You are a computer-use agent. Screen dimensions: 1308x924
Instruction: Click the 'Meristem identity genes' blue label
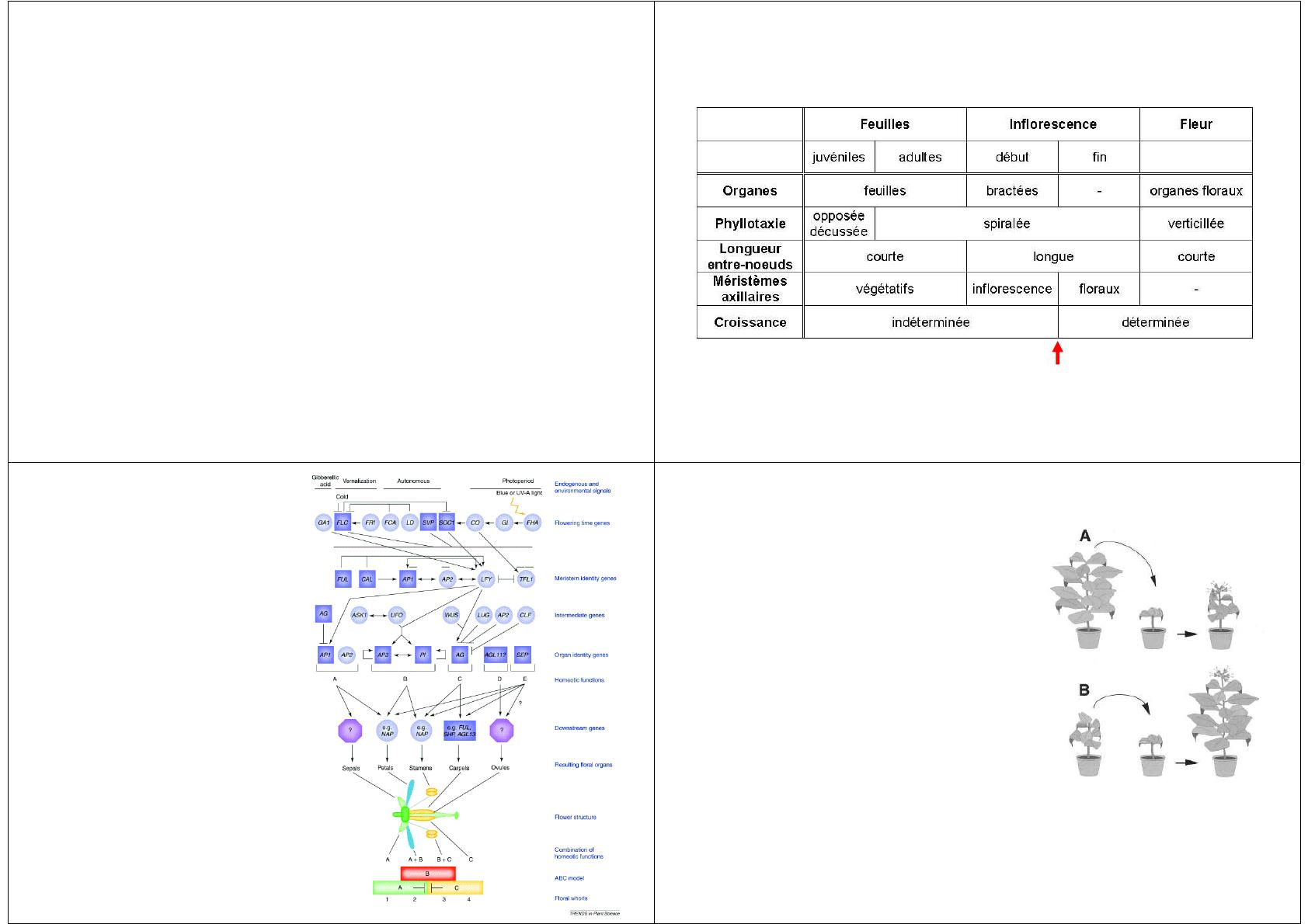[585, 578]
